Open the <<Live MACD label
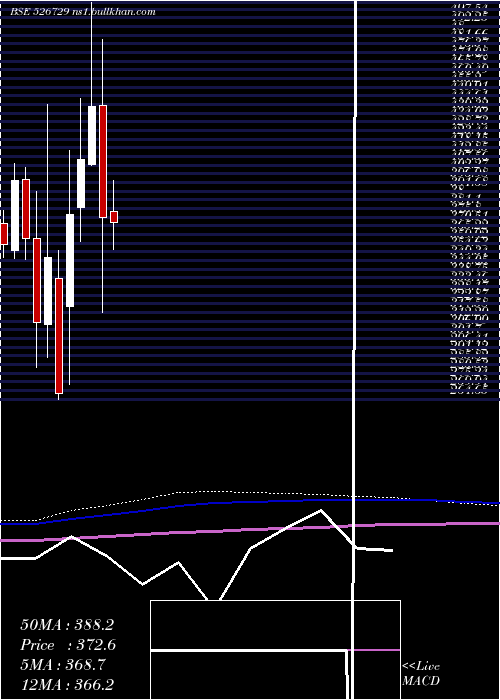The height and width of the screenshot is (700, 500). 421,673
